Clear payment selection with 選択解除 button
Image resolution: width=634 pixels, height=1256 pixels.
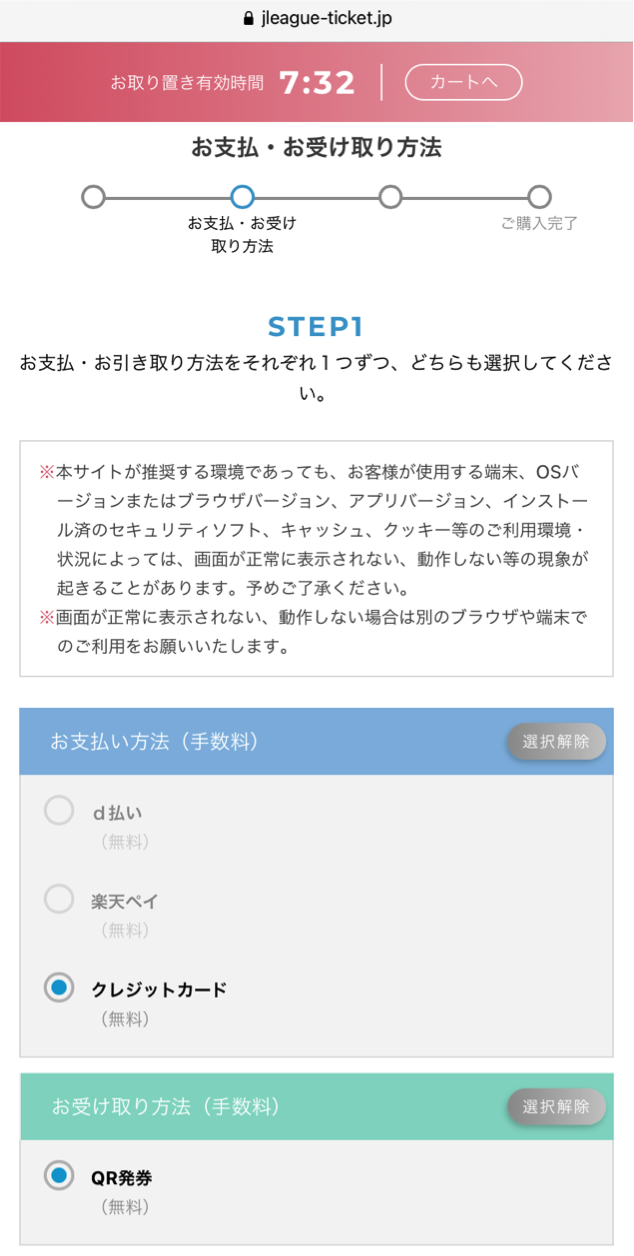[x=556, y=742]
